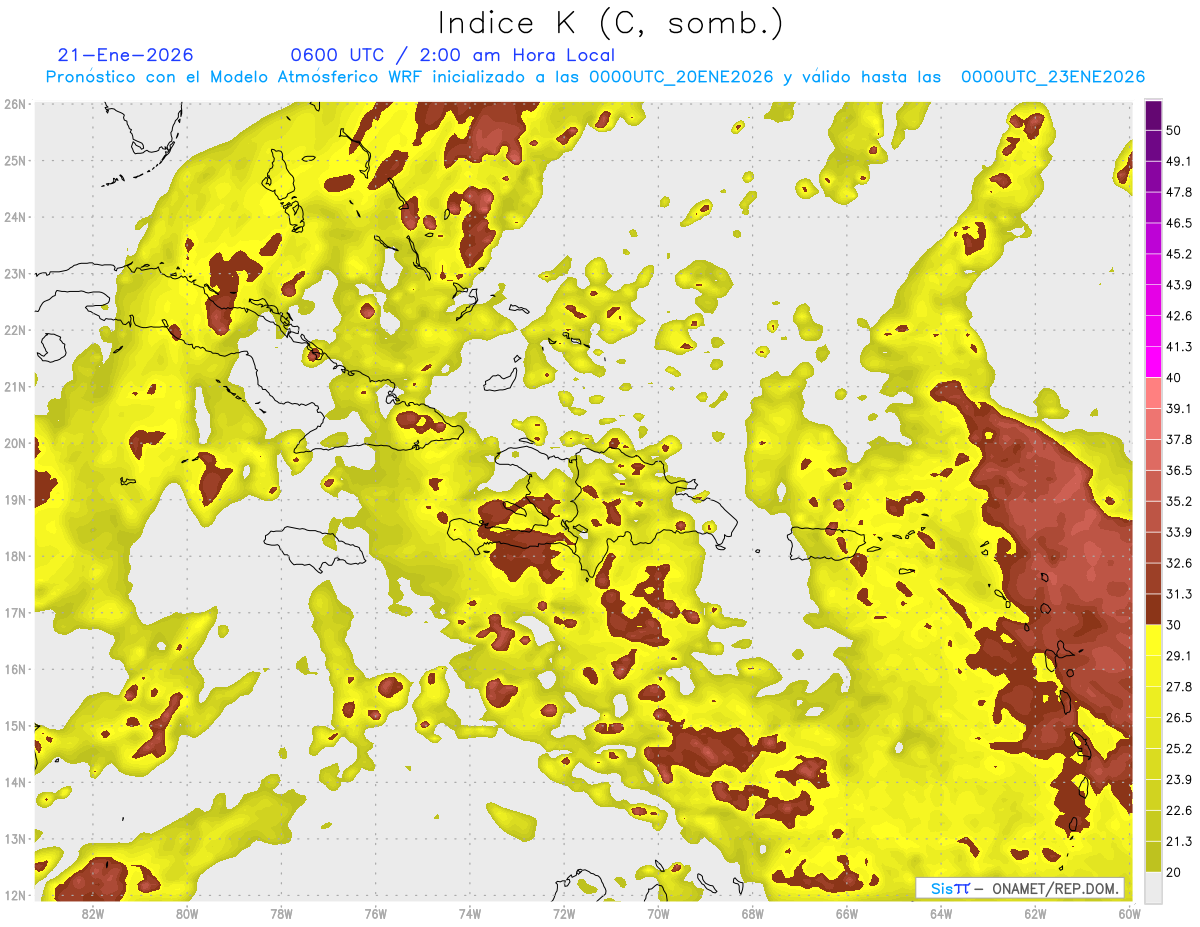This screenshot has width=1200, height=927.
Task: Click "0600 UTC / 2:00 am Hora Local"
Action: point(453,55)
